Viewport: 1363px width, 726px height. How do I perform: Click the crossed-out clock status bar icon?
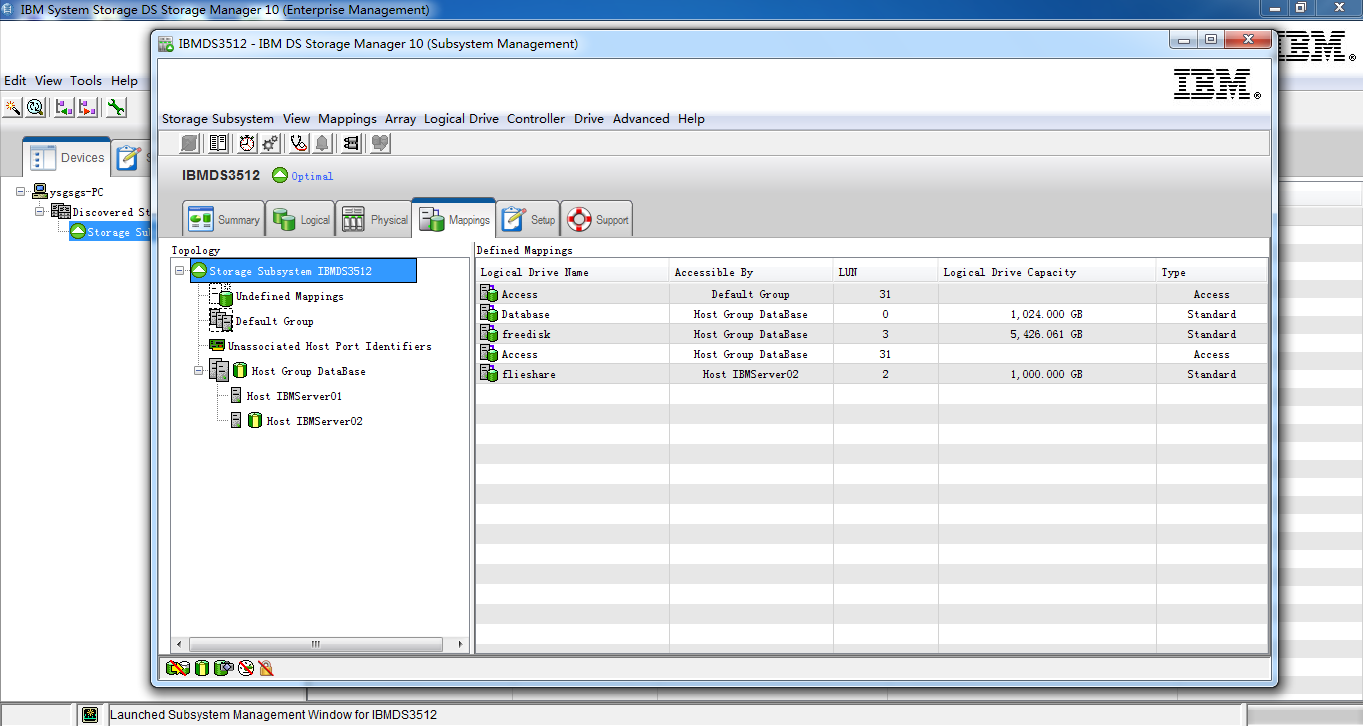tap(246, 668)
